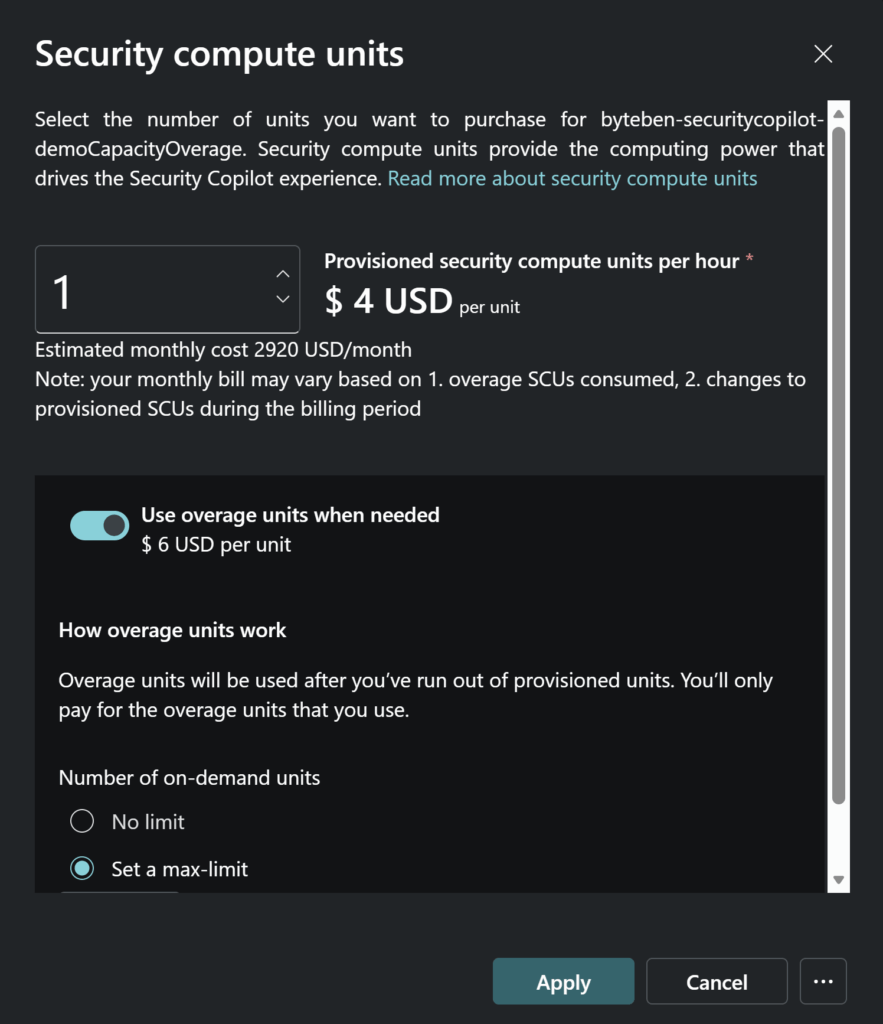Close the Security compute units dialog
The width and height of the screenshot is (883, 1024).
(x=823, y=54)
